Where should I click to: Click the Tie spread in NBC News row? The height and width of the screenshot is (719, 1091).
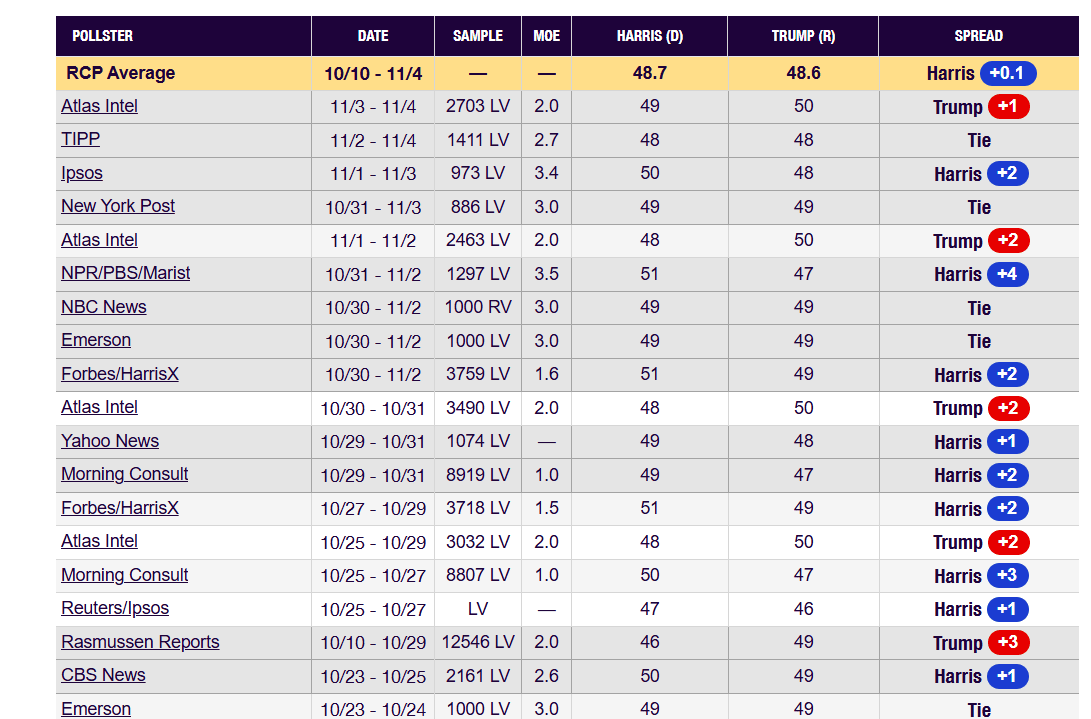coord(979,308)
